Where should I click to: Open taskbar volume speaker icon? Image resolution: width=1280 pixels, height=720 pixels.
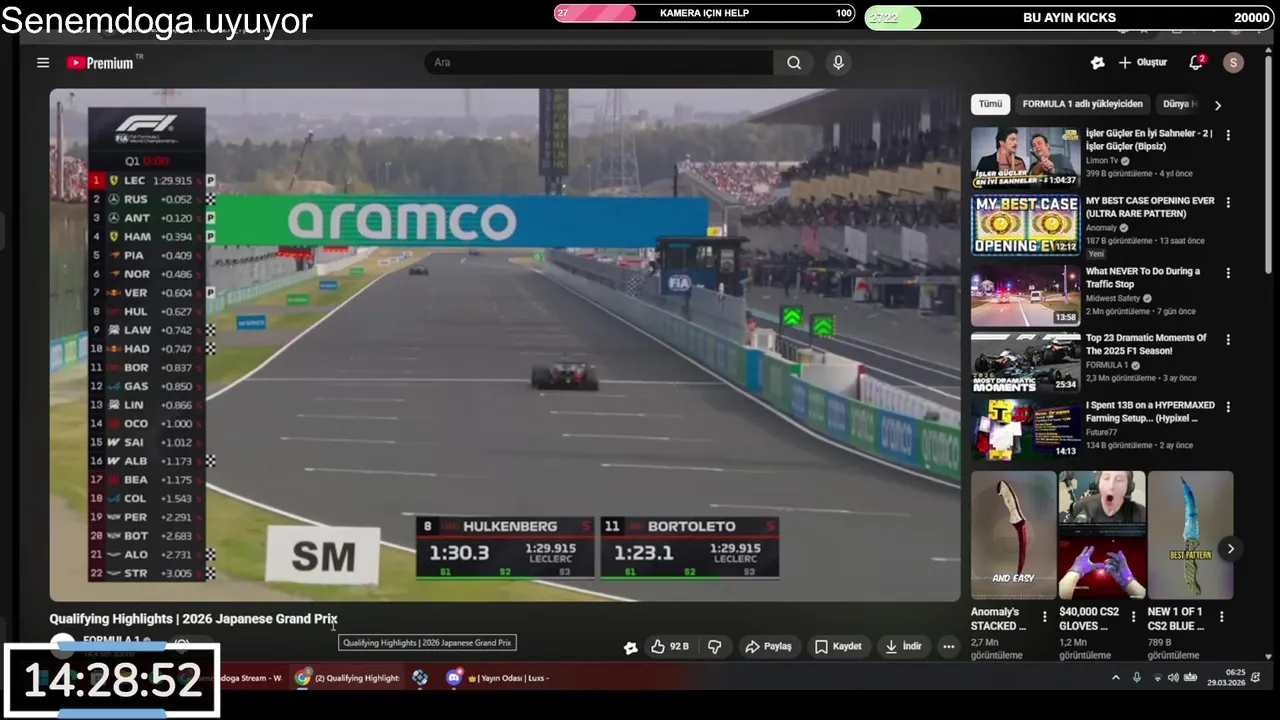[x=1173, y=678]
